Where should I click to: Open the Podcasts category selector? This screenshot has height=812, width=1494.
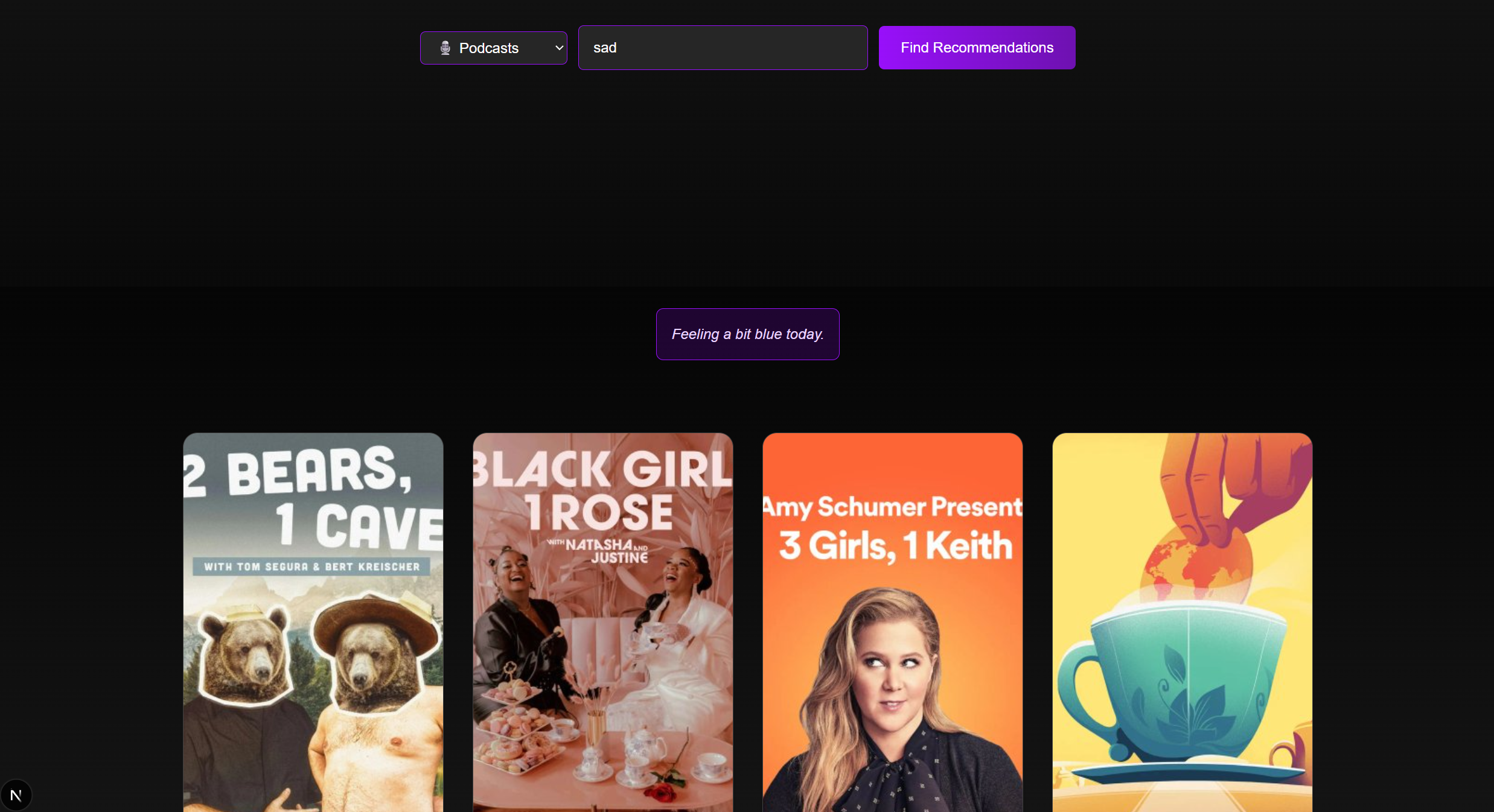(493, 48)
